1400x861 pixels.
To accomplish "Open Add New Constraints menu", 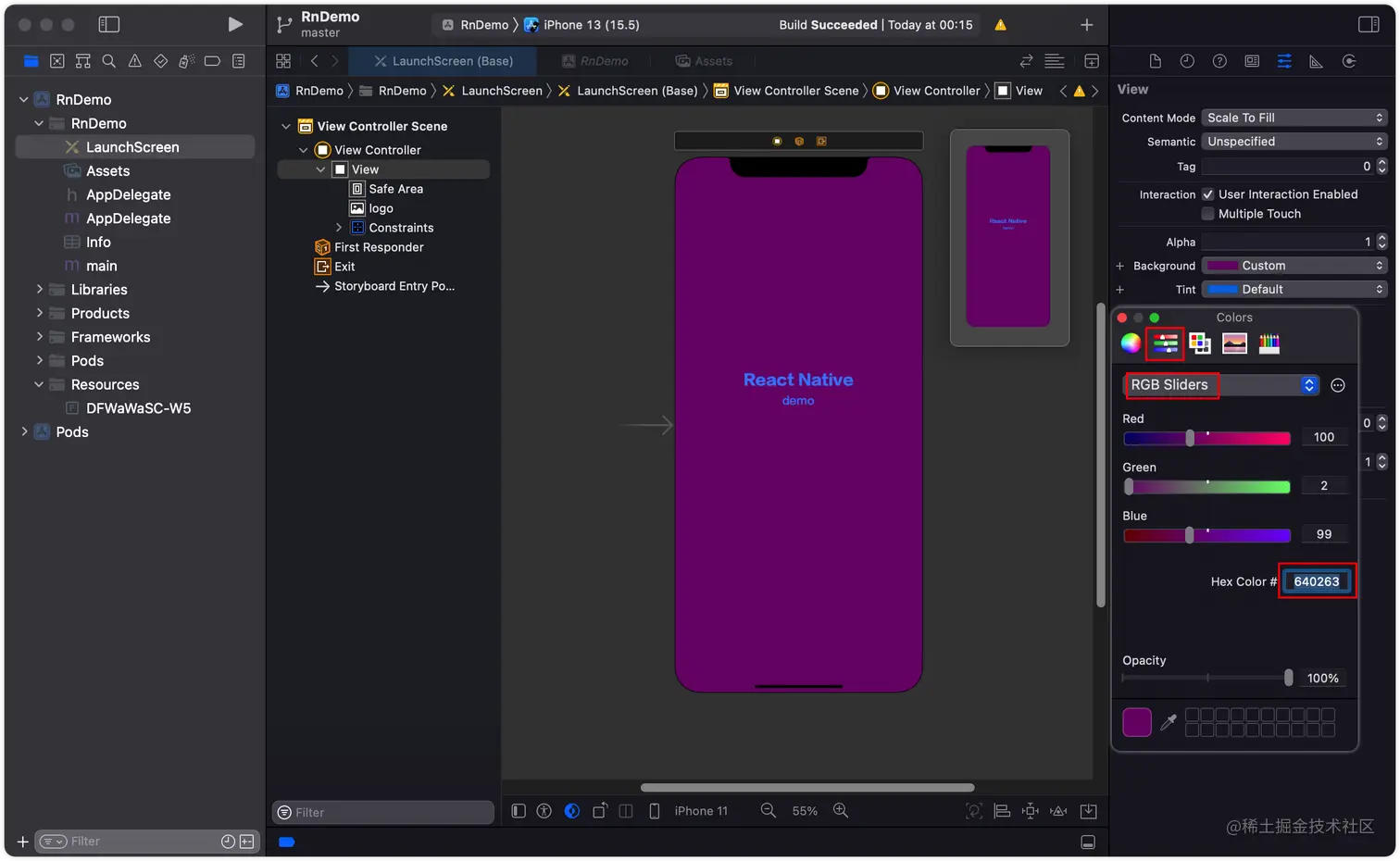I will click(x=1030, y=811).
